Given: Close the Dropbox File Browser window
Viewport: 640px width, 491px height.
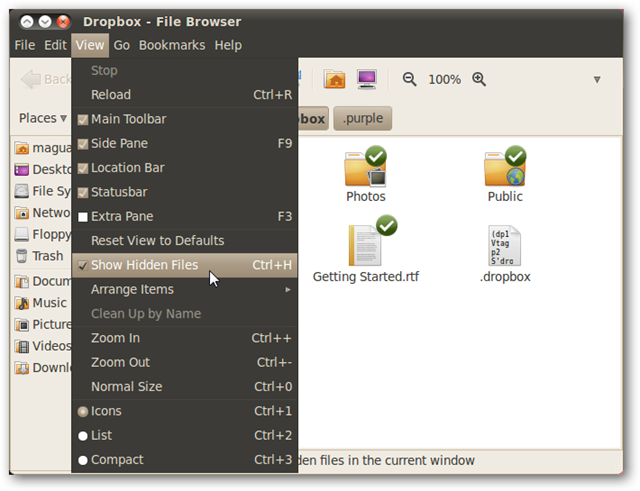Looking at the screenshot, I should click(63, 21).
